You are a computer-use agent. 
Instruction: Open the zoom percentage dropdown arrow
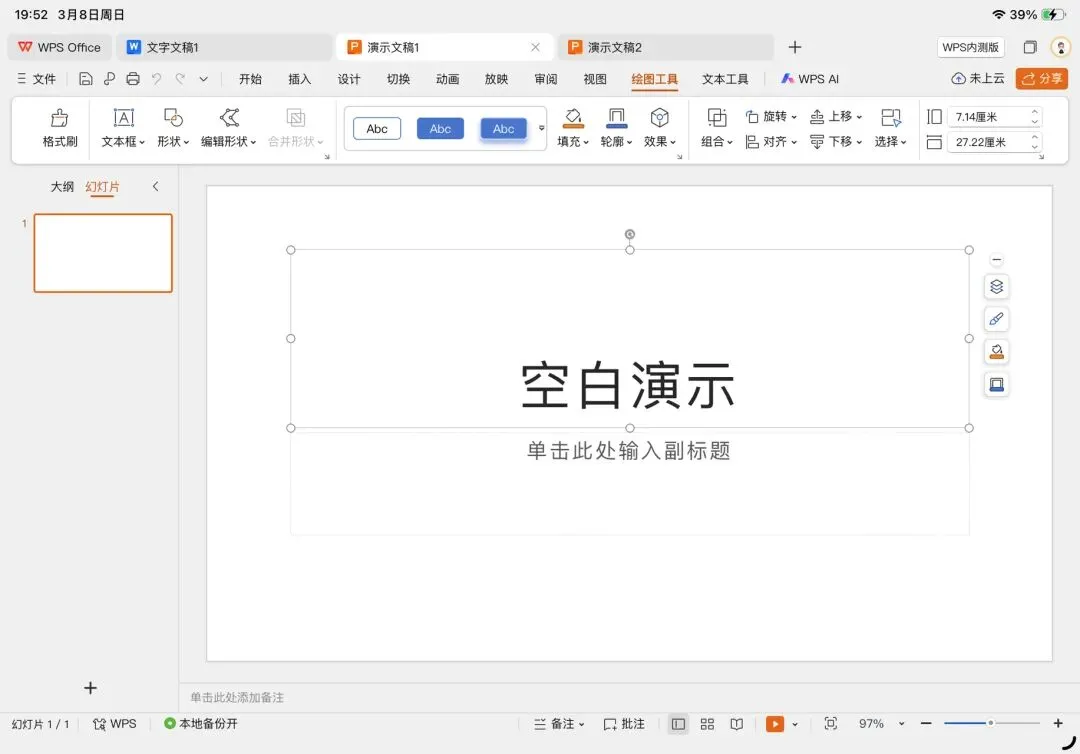[x=901, y=724]
